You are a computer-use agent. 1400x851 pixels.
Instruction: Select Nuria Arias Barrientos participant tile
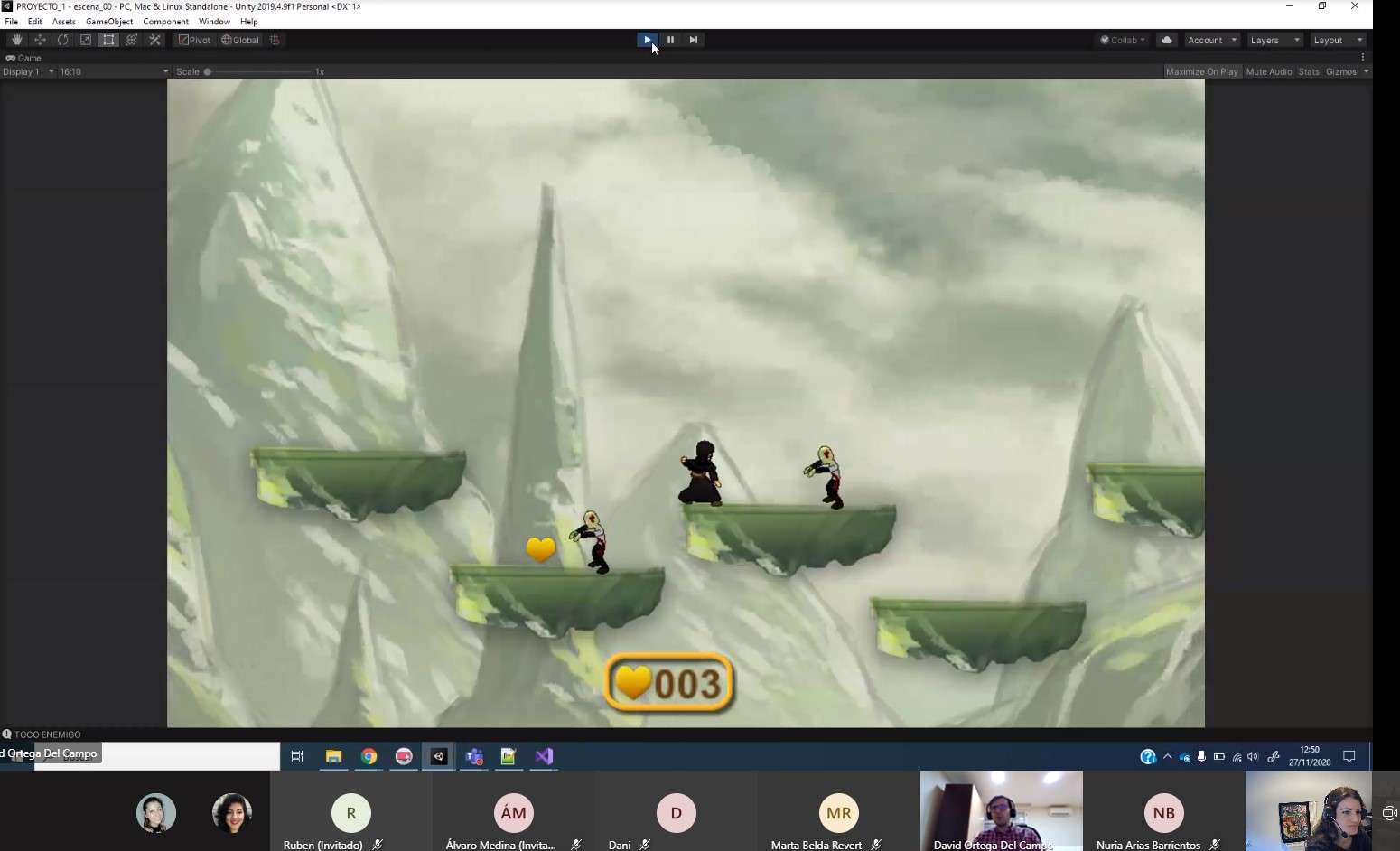coord(1164,811)
